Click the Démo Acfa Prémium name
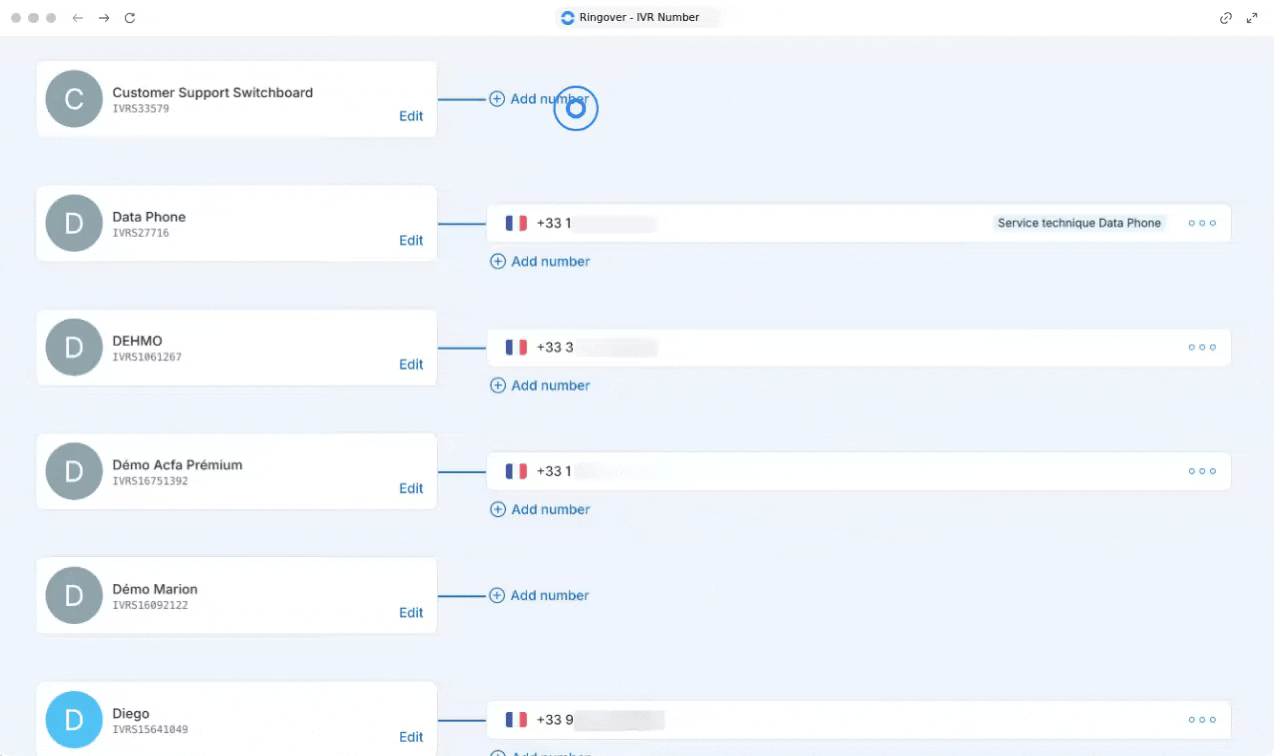The height and width of the screenshot is (756, 1274). click(177, 465)
